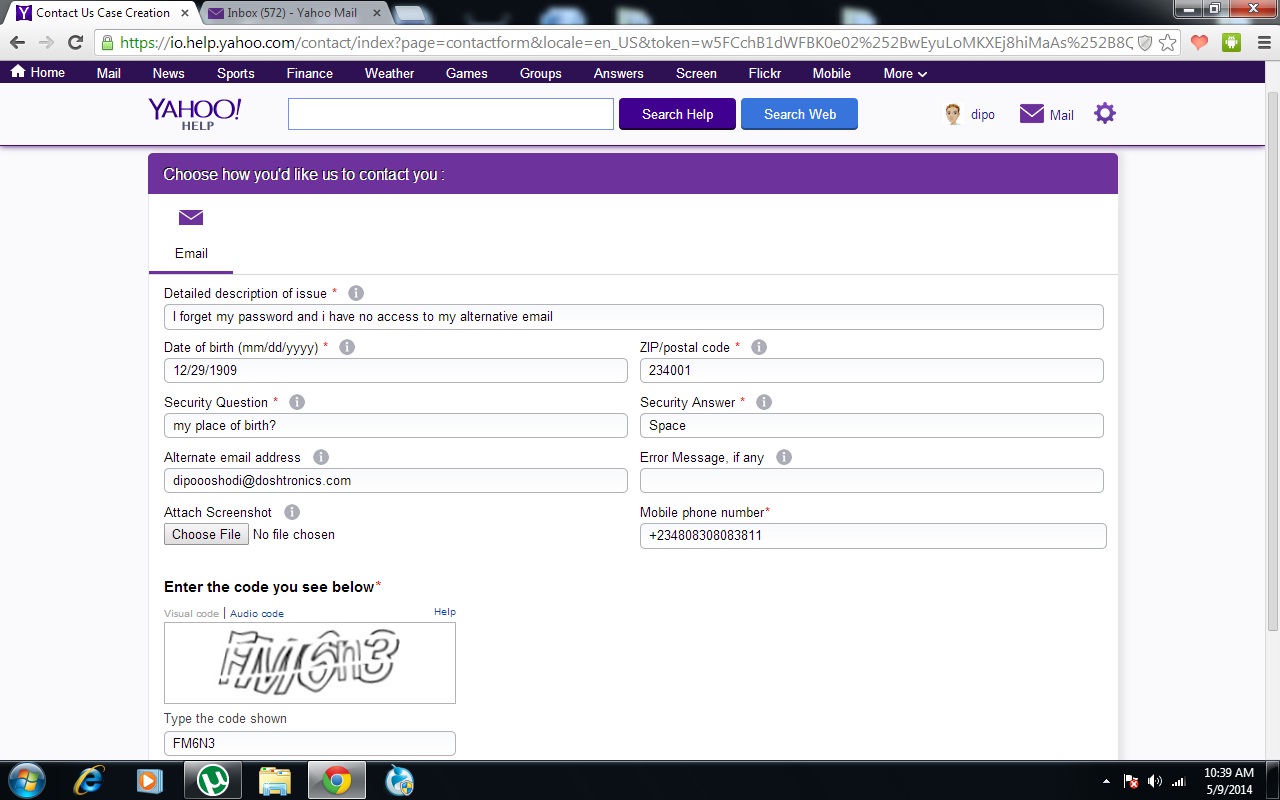The height and width of the screenshot is (800, 1280).
Task: Open Weather in Yahoo top navigation
Action: [x=389, y=73]
